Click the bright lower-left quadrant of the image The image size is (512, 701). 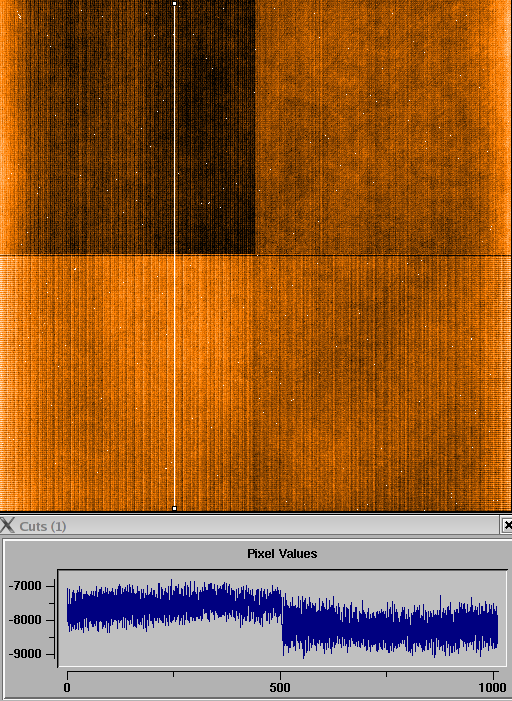pyautogui.click(x=127, y=383)
